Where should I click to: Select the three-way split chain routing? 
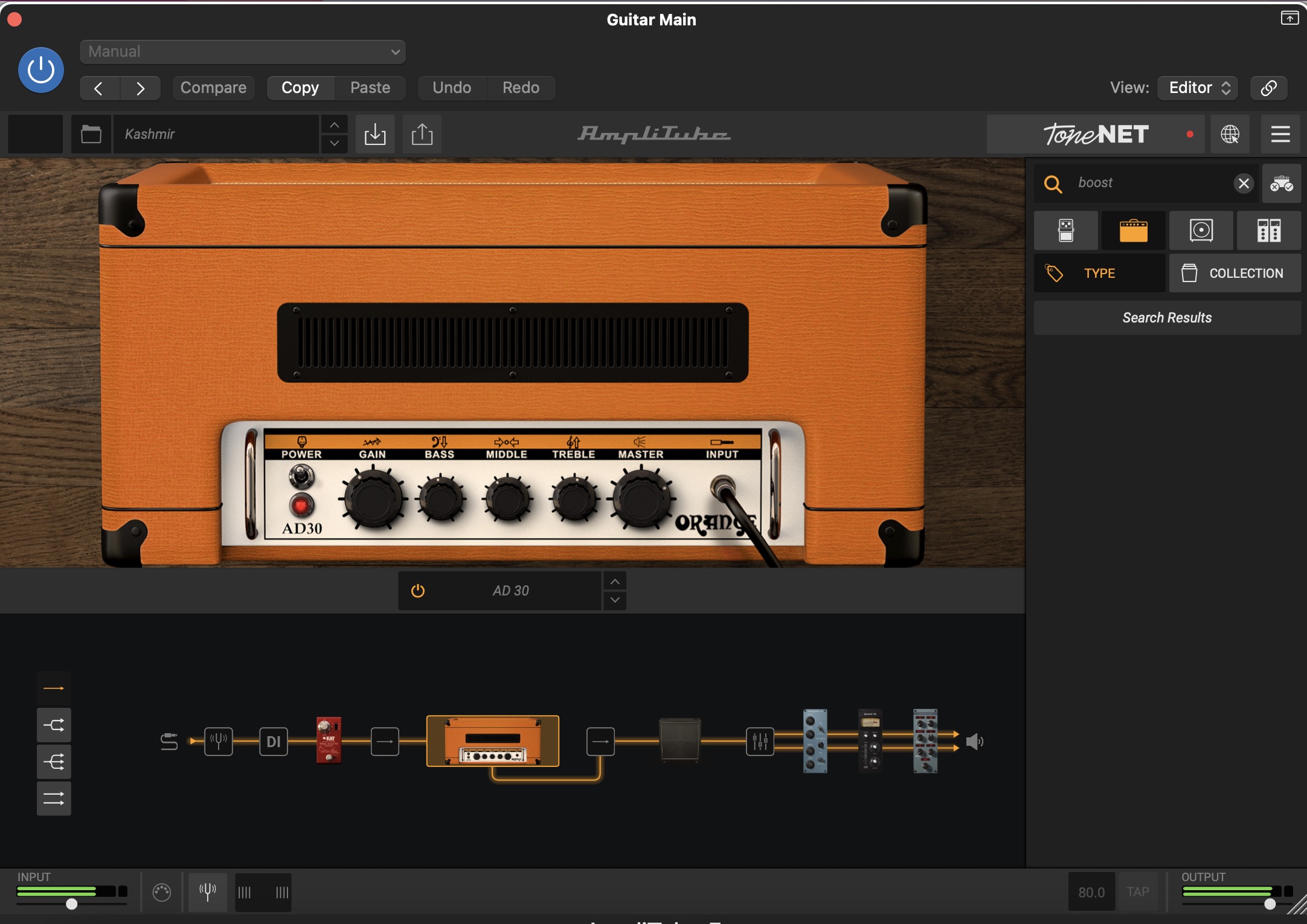pos(54,762)
